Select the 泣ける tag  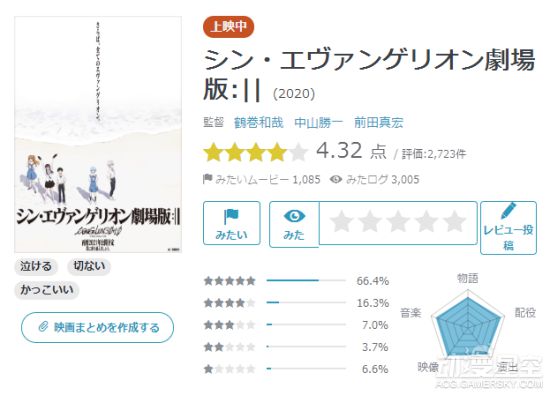[x=35, y=266]
